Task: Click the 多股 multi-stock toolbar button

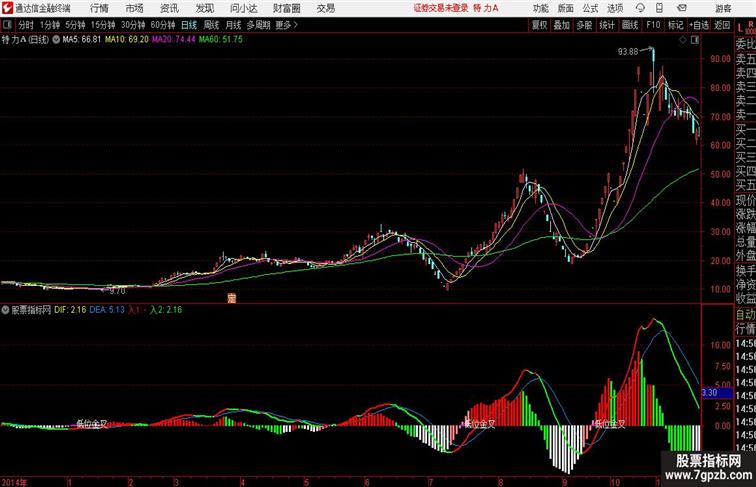Action: [x=584, y=25]
